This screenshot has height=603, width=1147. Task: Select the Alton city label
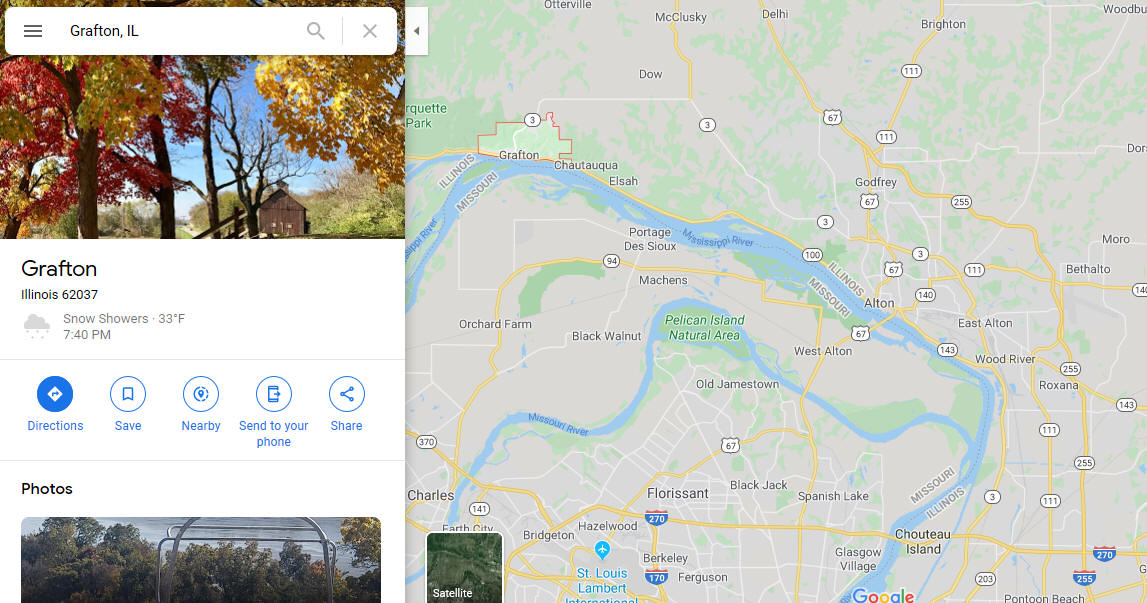tap(879, 303)
